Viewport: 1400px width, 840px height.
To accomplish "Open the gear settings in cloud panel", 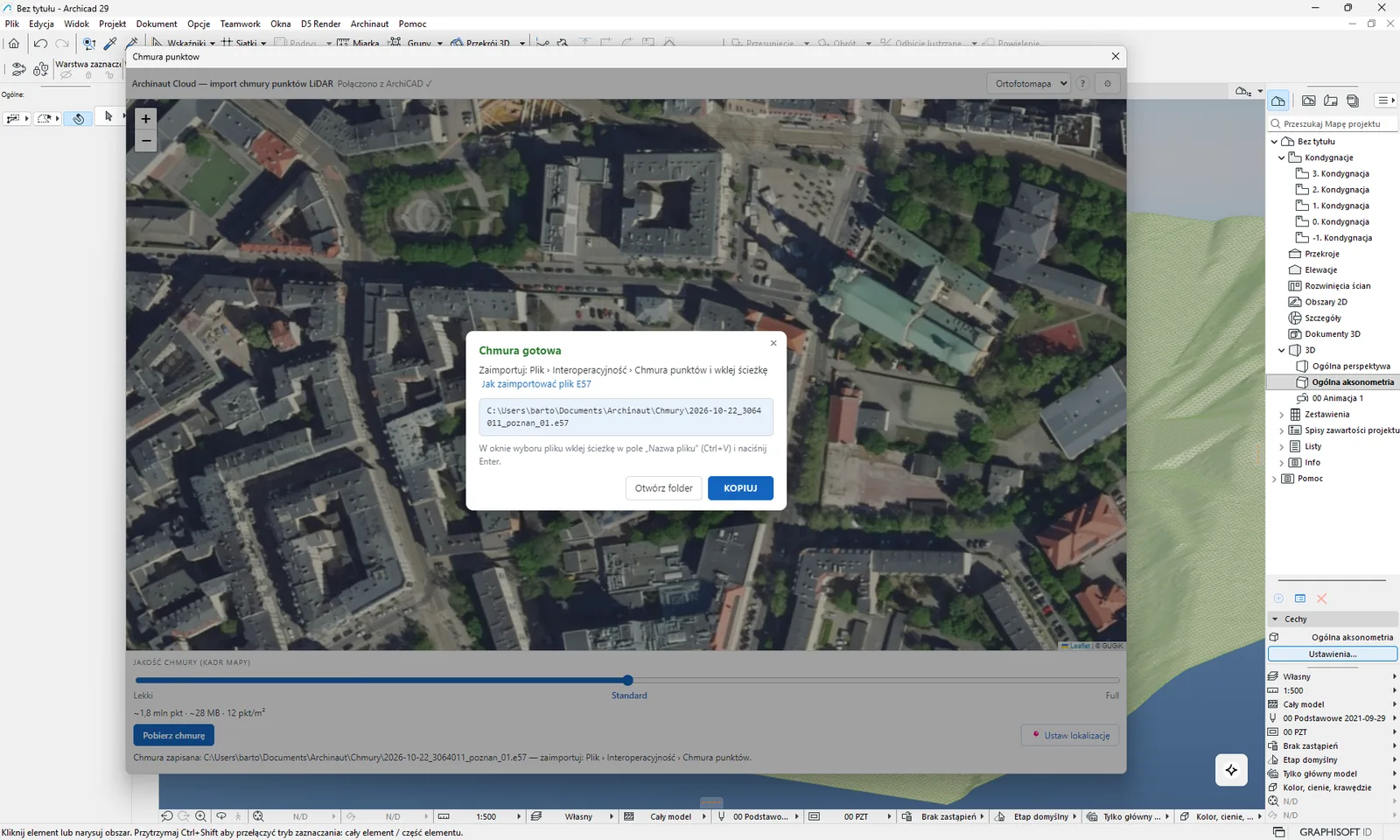I will click(1108, 83).
